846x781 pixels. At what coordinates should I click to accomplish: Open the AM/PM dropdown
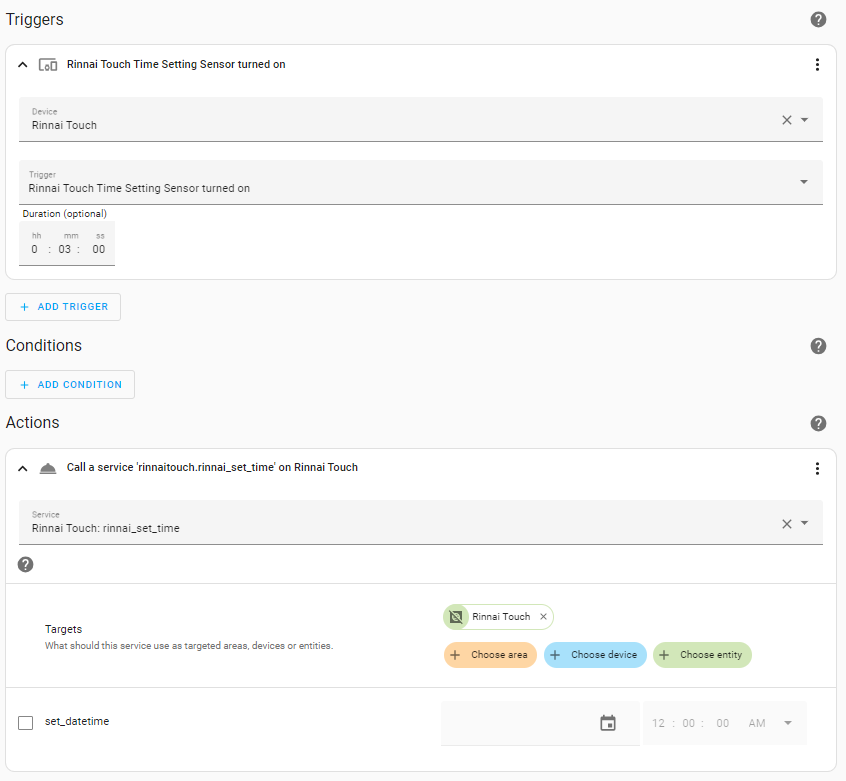click(x=788, y=723)
